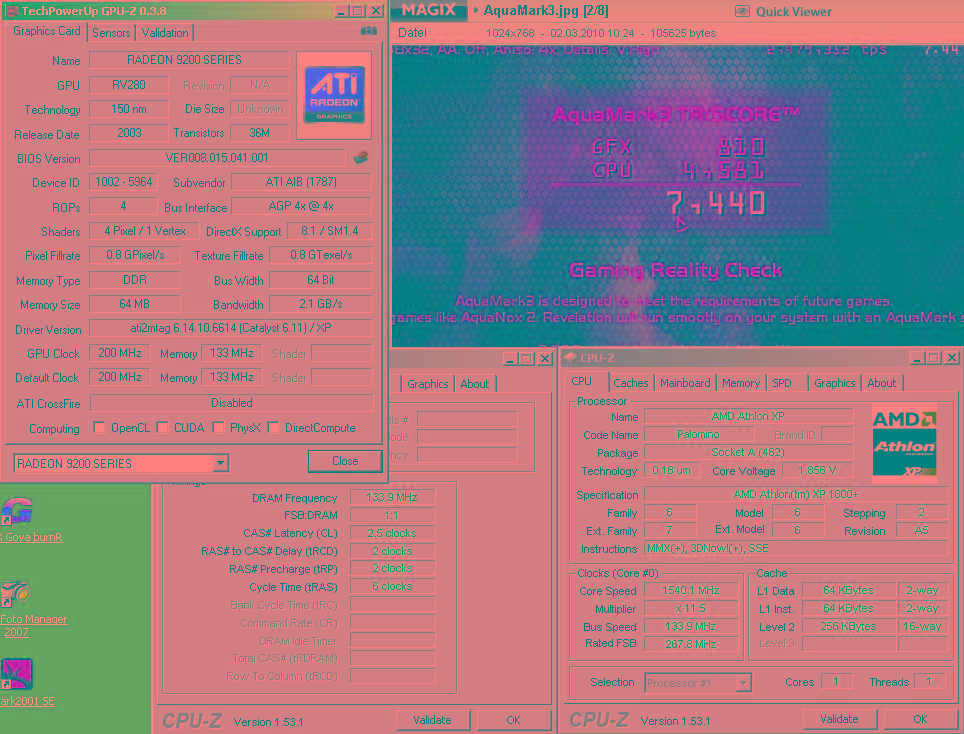Click the Quick Viewer eye icon
The height and width of the screenshot is (734, 964).
tap(742, 11)
